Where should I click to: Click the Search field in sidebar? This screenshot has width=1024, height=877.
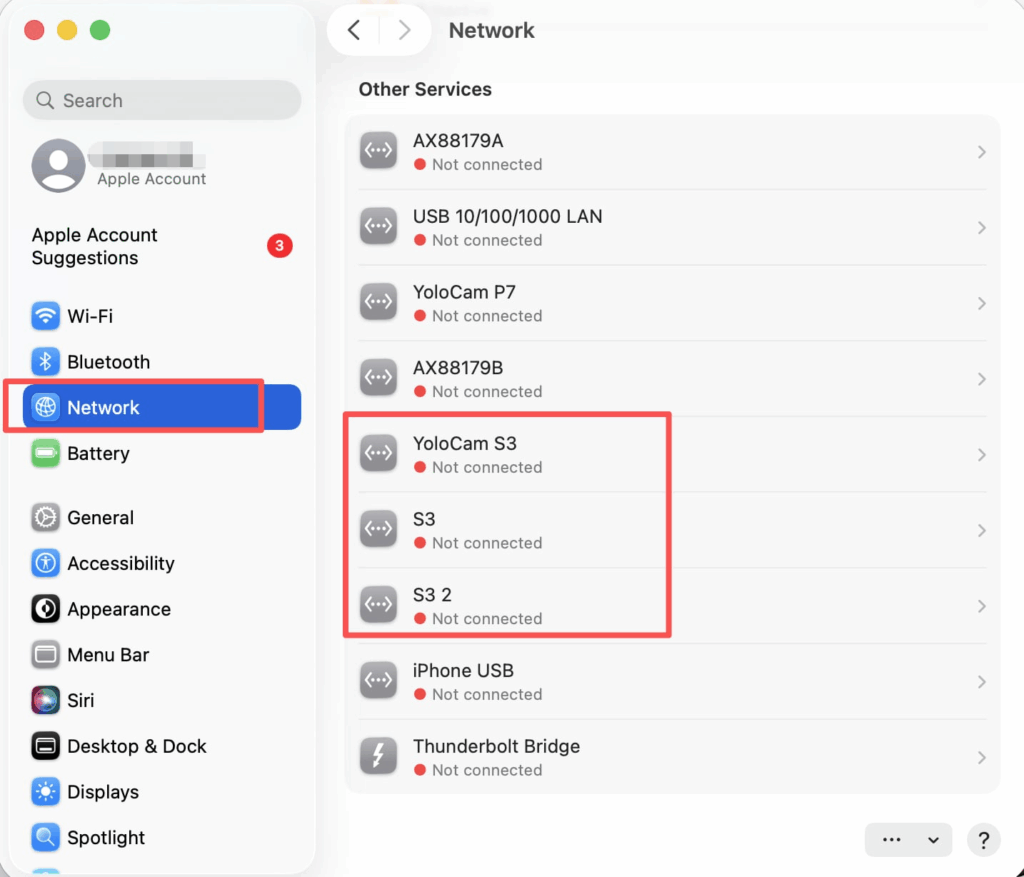pyautogui.click(x=162, y=100)
